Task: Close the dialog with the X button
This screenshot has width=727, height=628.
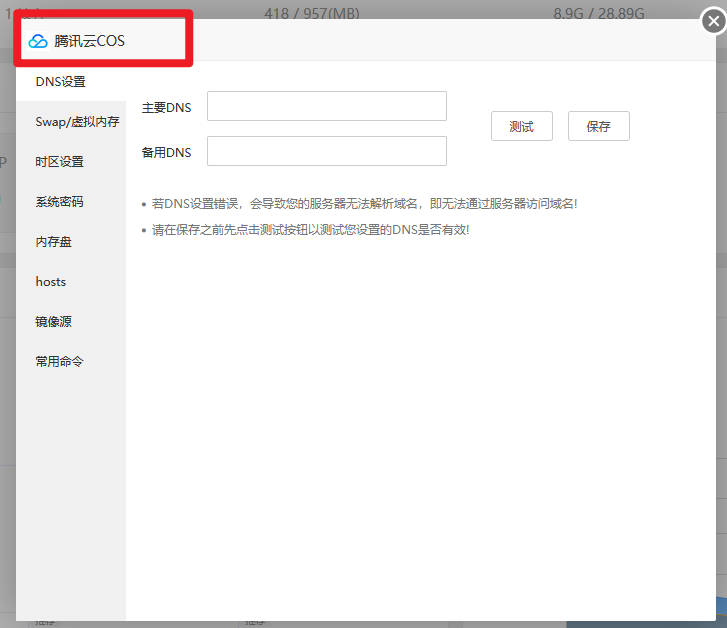Action: click(714, 21)
